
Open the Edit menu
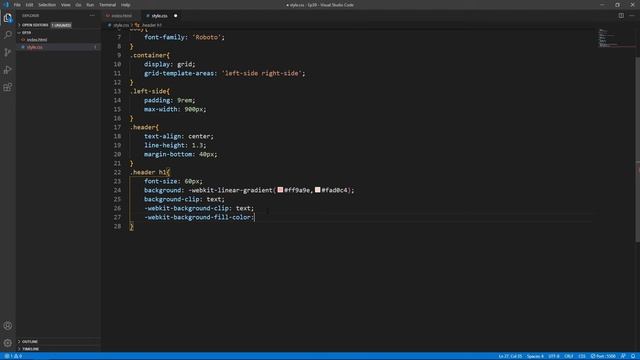click(x=29, y=5)
